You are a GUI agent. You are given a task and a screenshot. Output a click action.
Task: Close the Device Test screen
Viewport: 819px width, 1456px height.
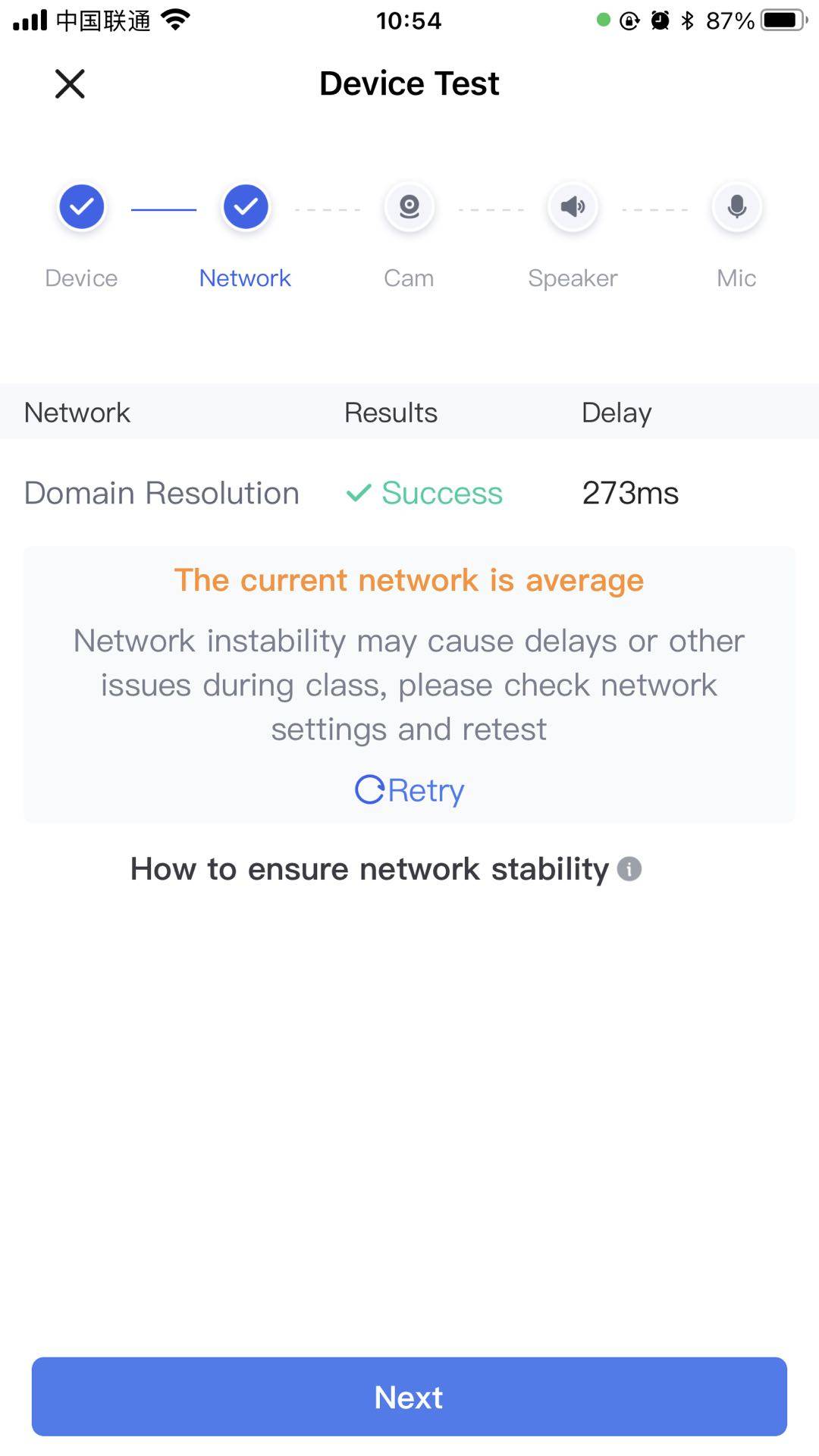tap(70, 83)
